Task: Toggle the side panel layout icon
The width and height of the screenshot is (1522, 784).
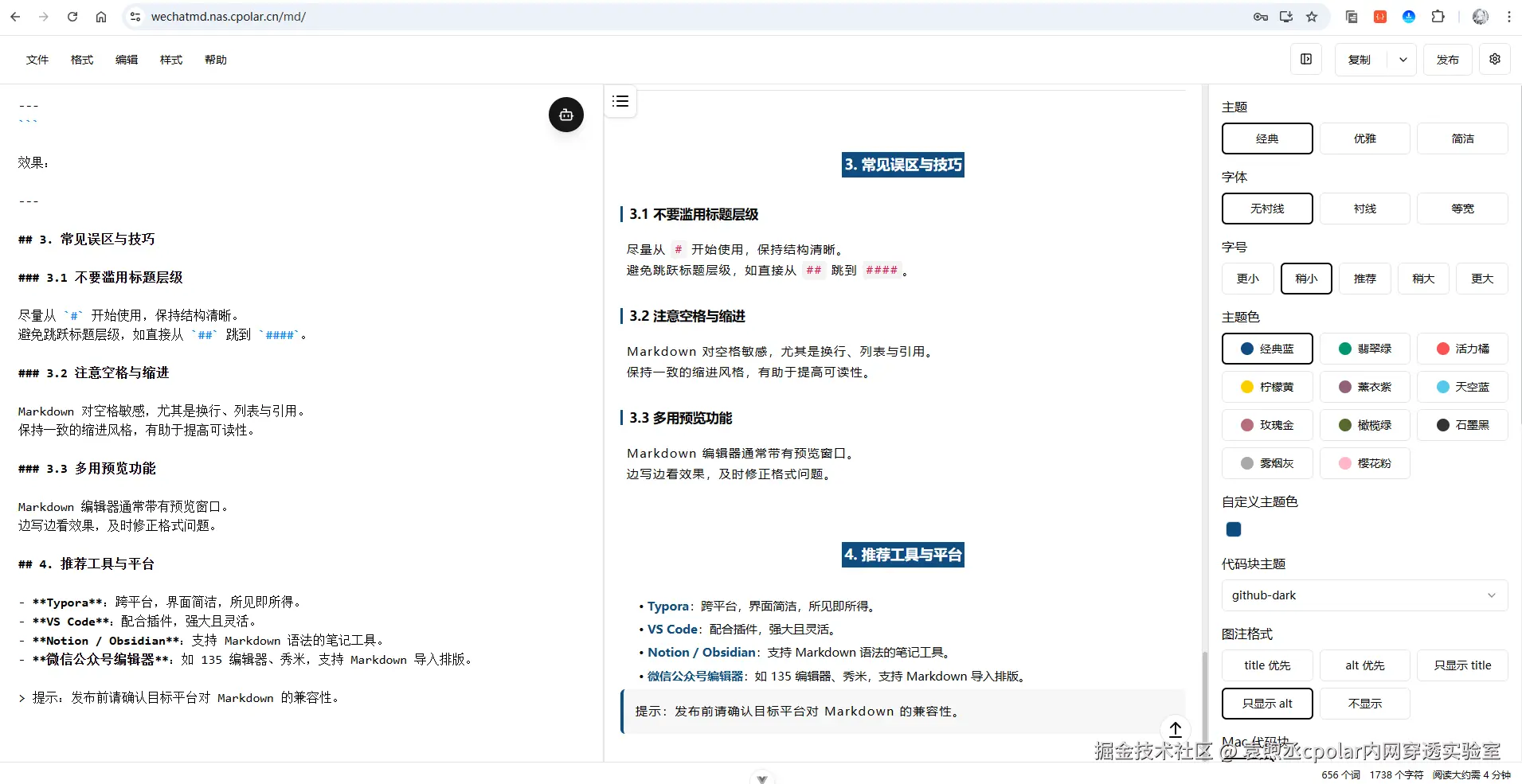Action: point(1306,59)
